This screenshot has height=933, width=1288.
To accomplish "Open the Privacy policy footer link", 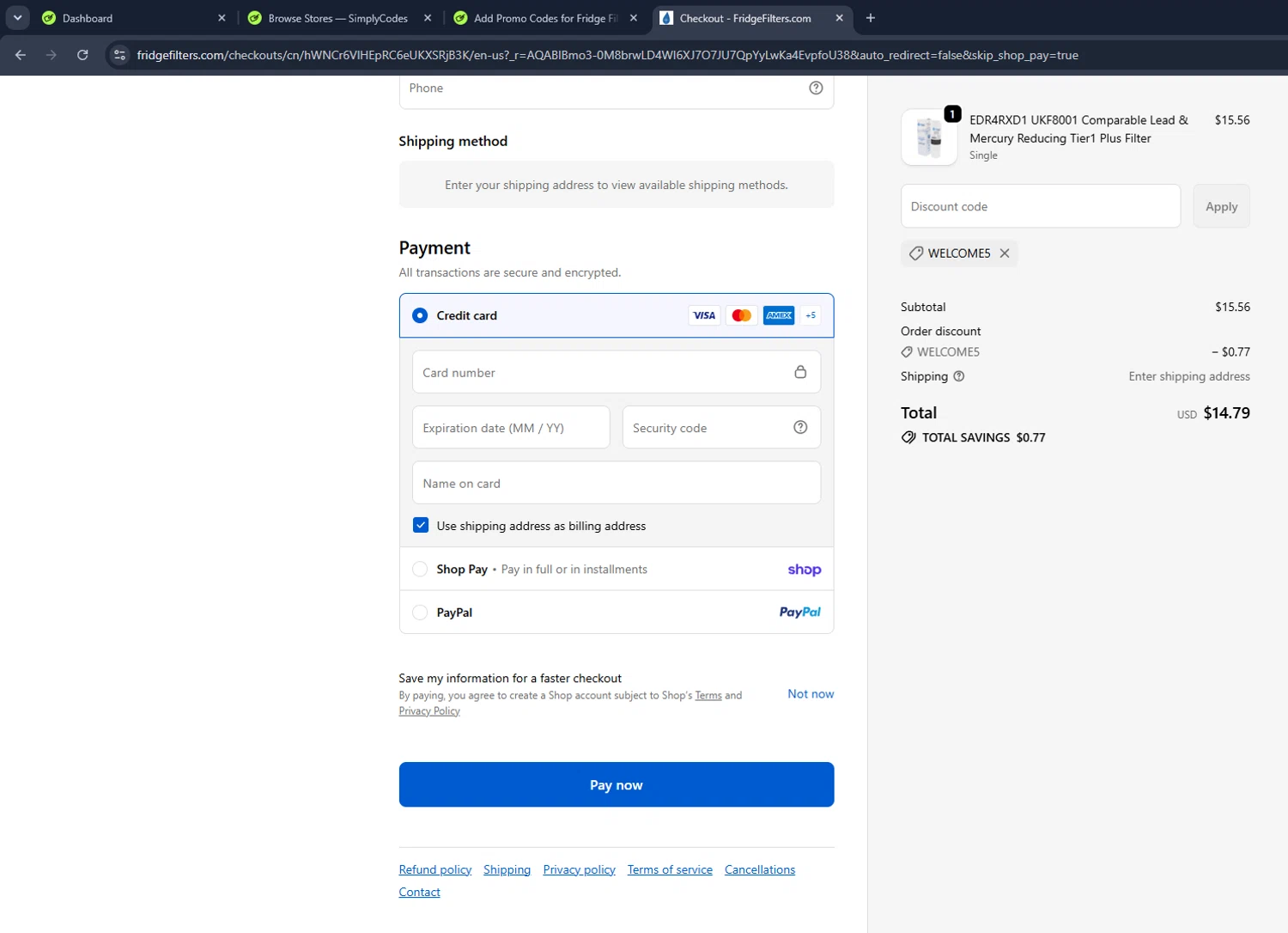I will [x=579, y=869].
